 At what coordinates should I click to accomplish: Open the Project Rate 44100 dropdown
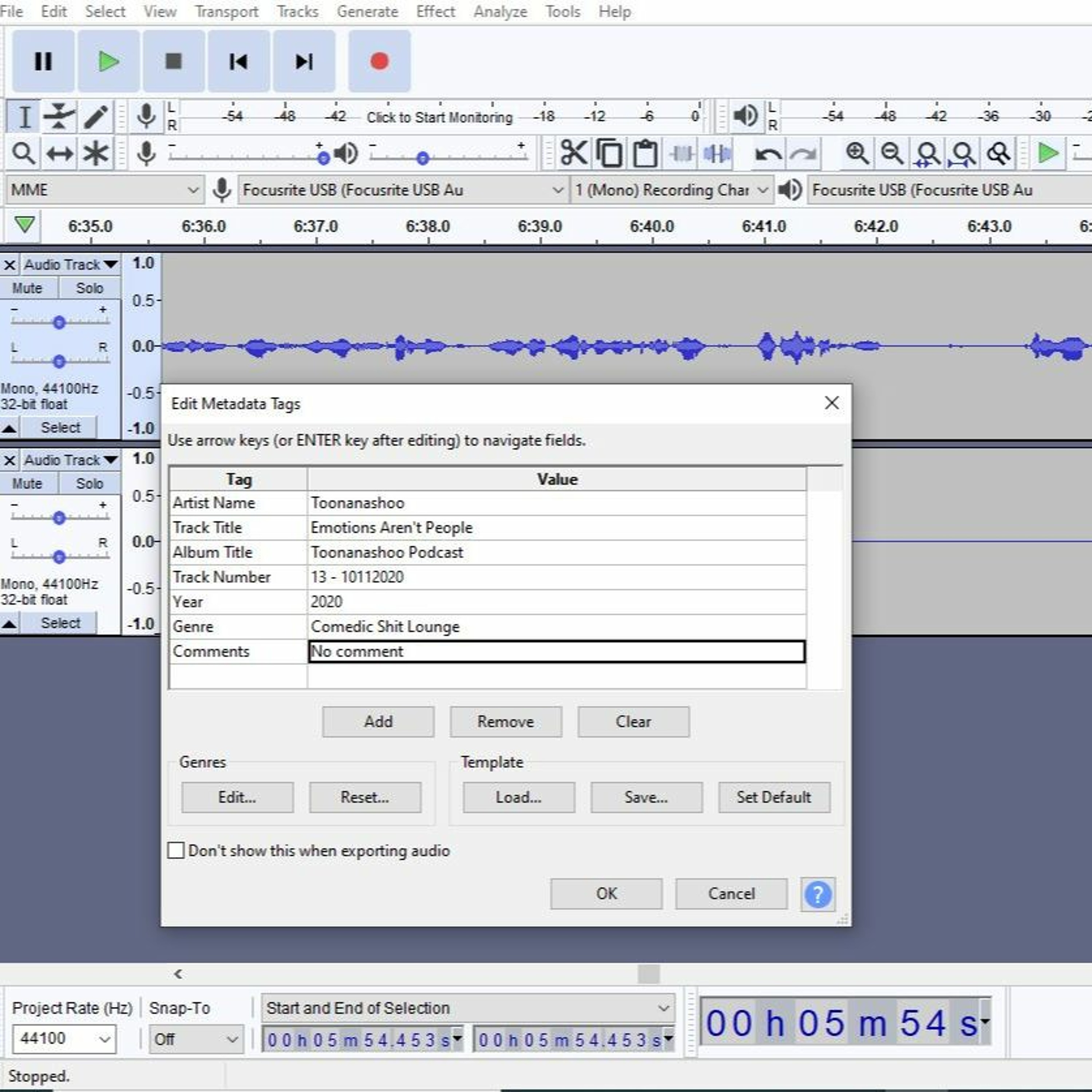64,1039
